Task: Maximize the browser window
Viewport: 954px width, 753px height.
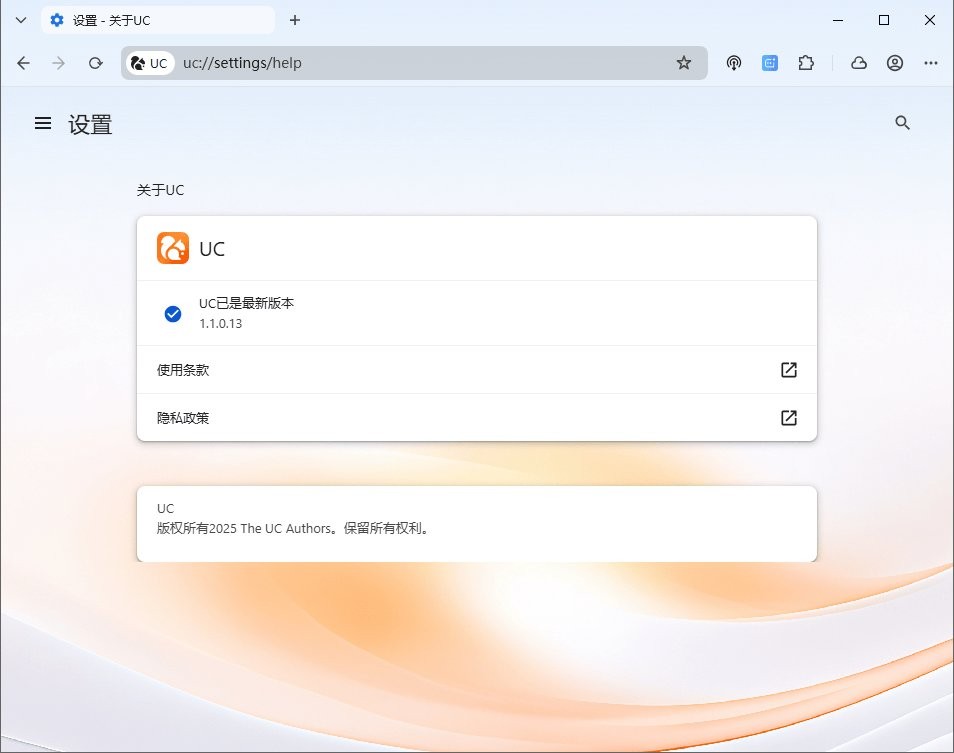Action: coord(884,20)
